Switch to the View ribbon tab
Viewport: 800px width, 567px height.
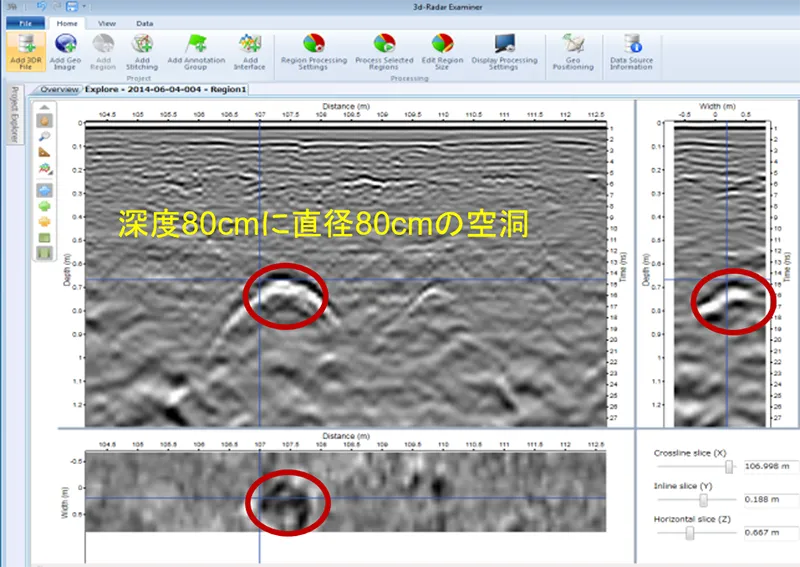[x=106, y=22]
